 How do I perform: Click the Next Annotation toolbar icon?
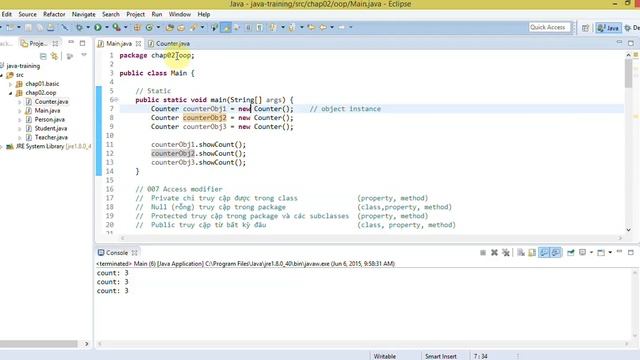[273, 27]
